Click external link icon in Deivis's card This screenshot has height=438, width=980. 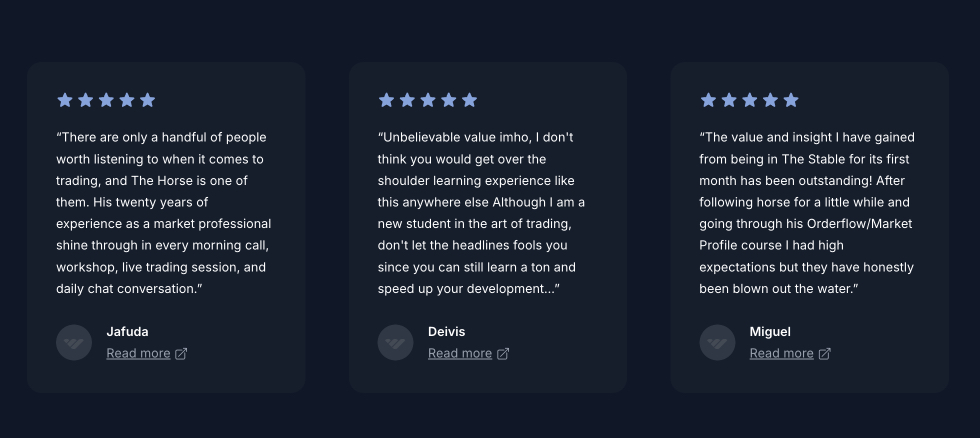click(x=503, y=353)
